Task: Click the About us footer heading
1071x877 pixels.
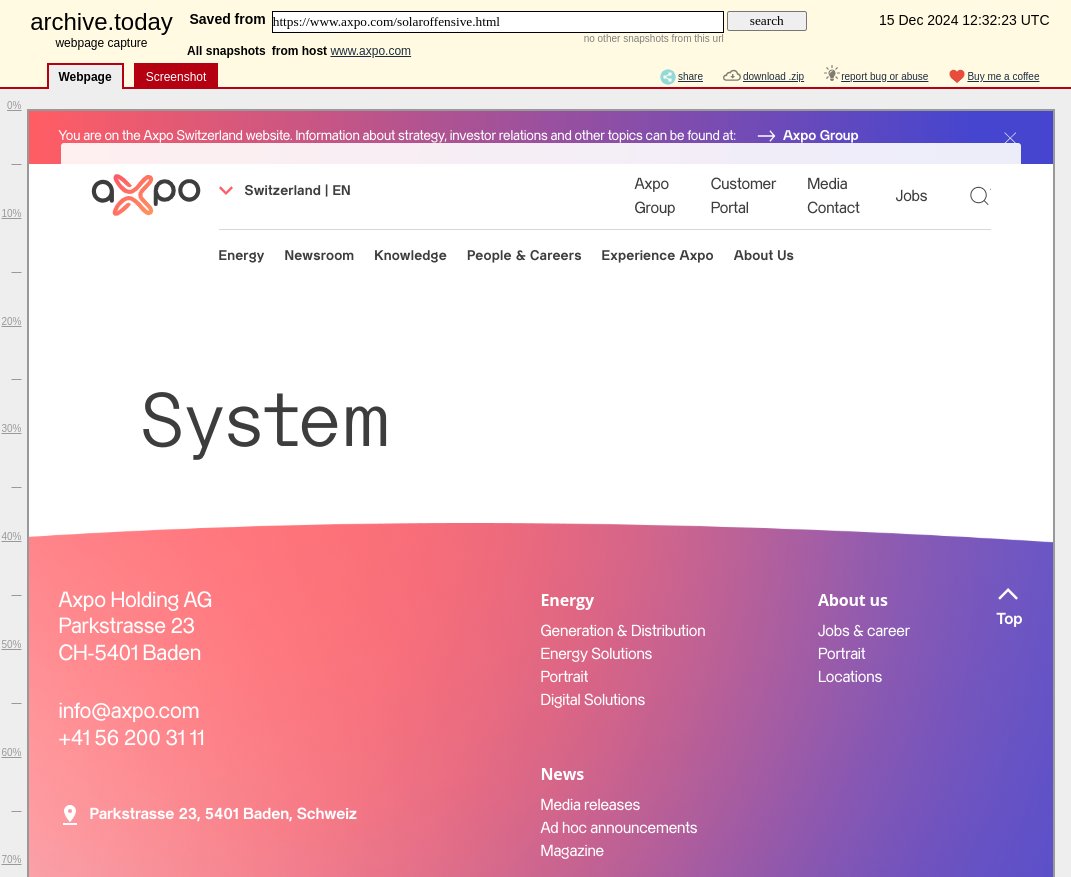Action: (852, 600)
